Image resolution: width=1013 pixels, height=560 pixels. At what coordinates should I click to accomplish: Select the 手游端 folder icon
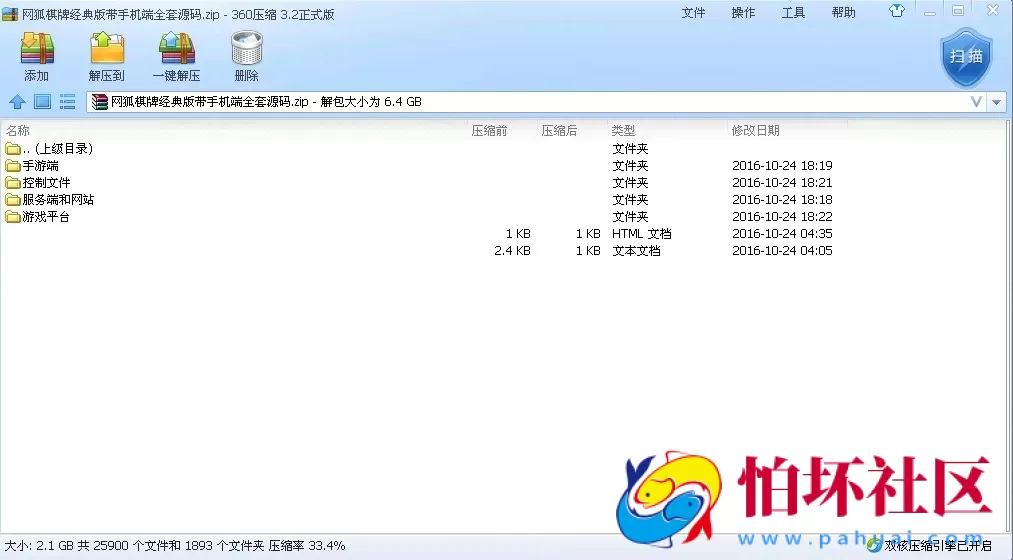(13, 166)
